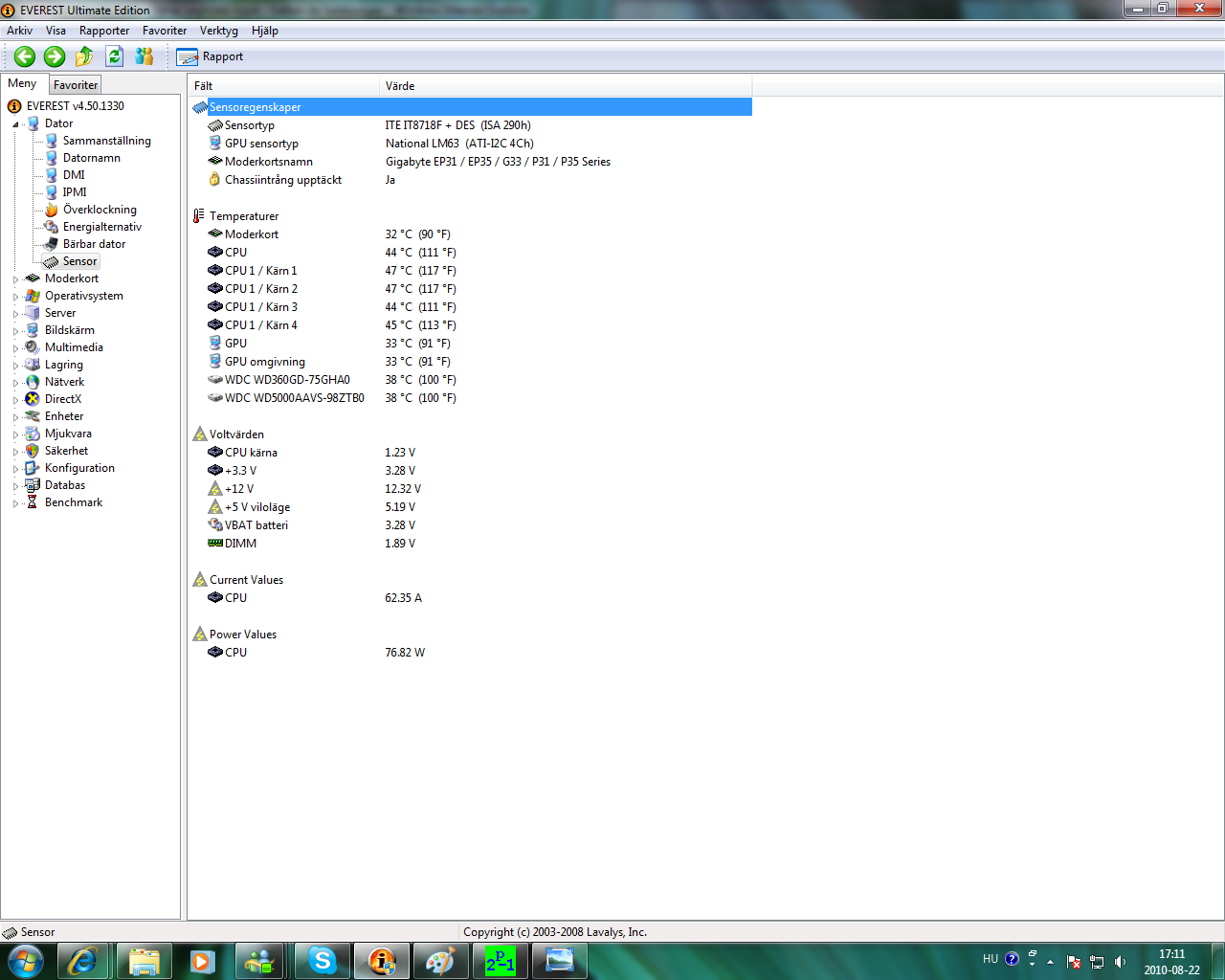The width and height of the screenshot is (1225, 980).
Task: Open Skype from the taskbar
Action: pos(323,961)
